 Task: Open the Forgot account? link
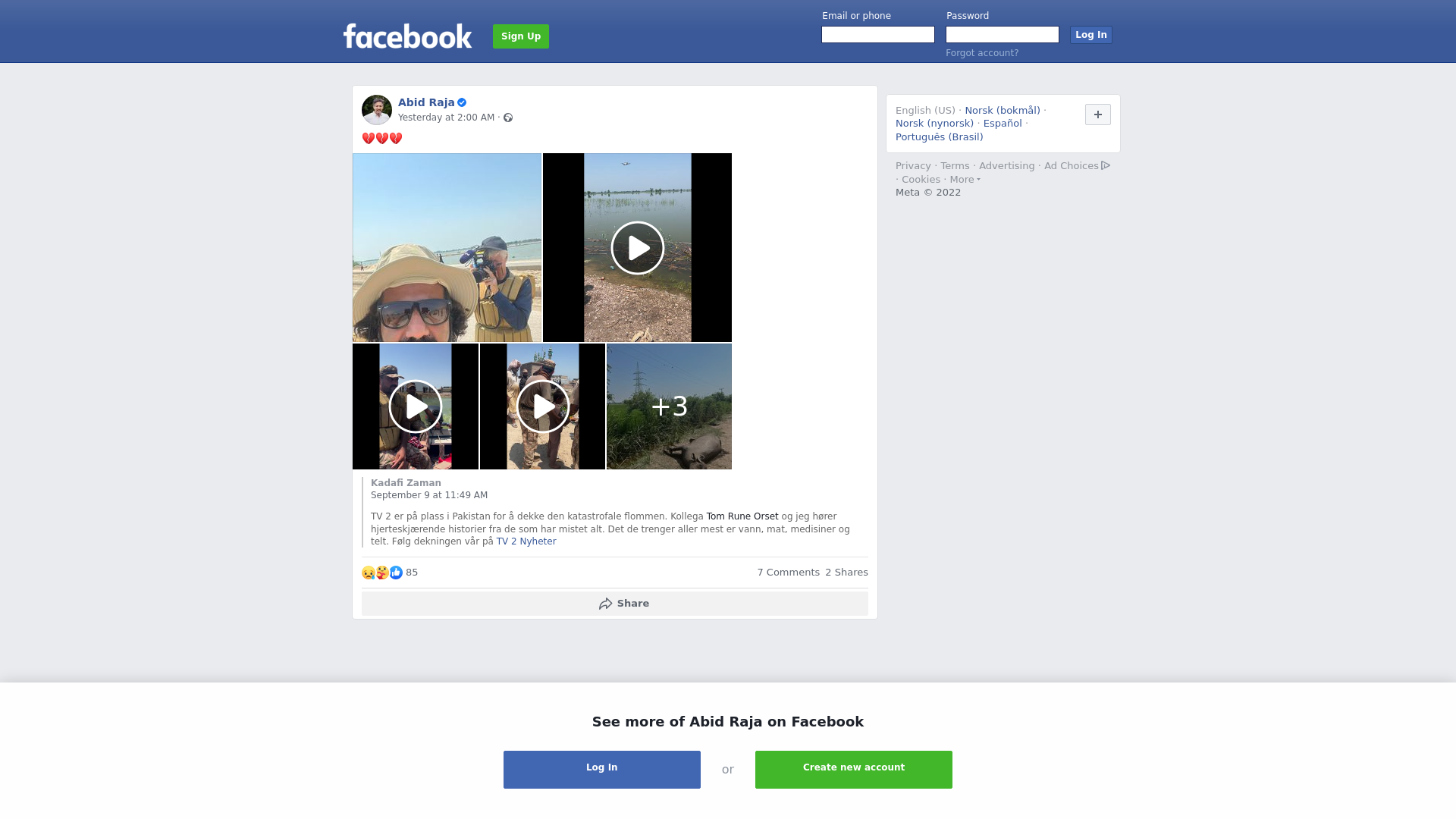tap(981, 53)
